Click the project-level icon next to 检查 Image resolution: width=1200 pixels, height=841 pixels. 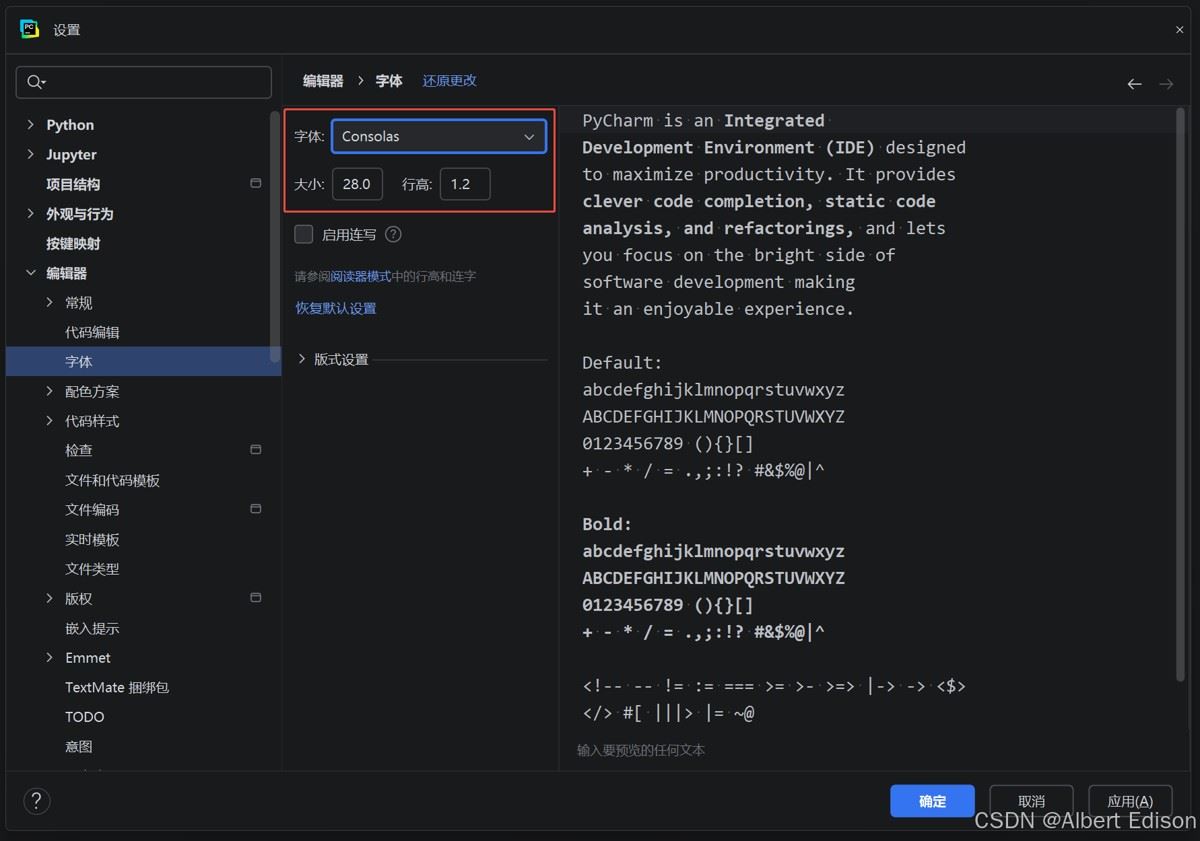(256, 450)
